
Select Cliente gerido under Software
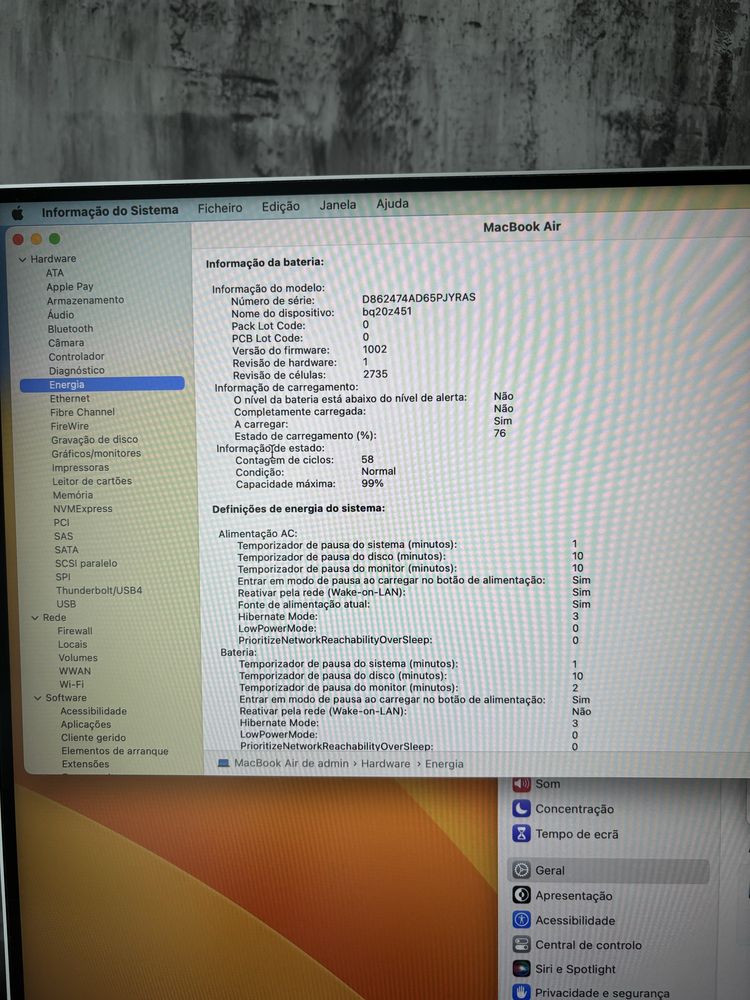pyautogui.click(x=94, y=739)
